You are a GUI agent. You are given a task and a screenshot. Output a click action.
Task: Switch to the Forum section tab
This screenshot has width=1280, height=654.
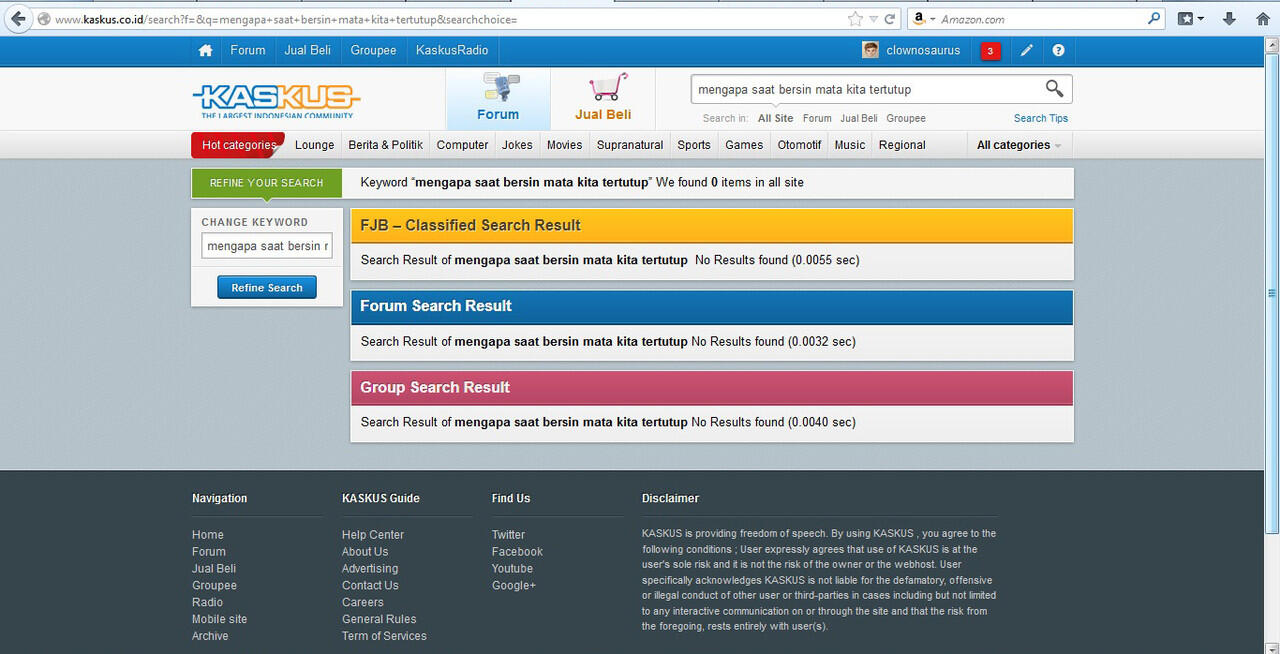click(x=498, y=99)
